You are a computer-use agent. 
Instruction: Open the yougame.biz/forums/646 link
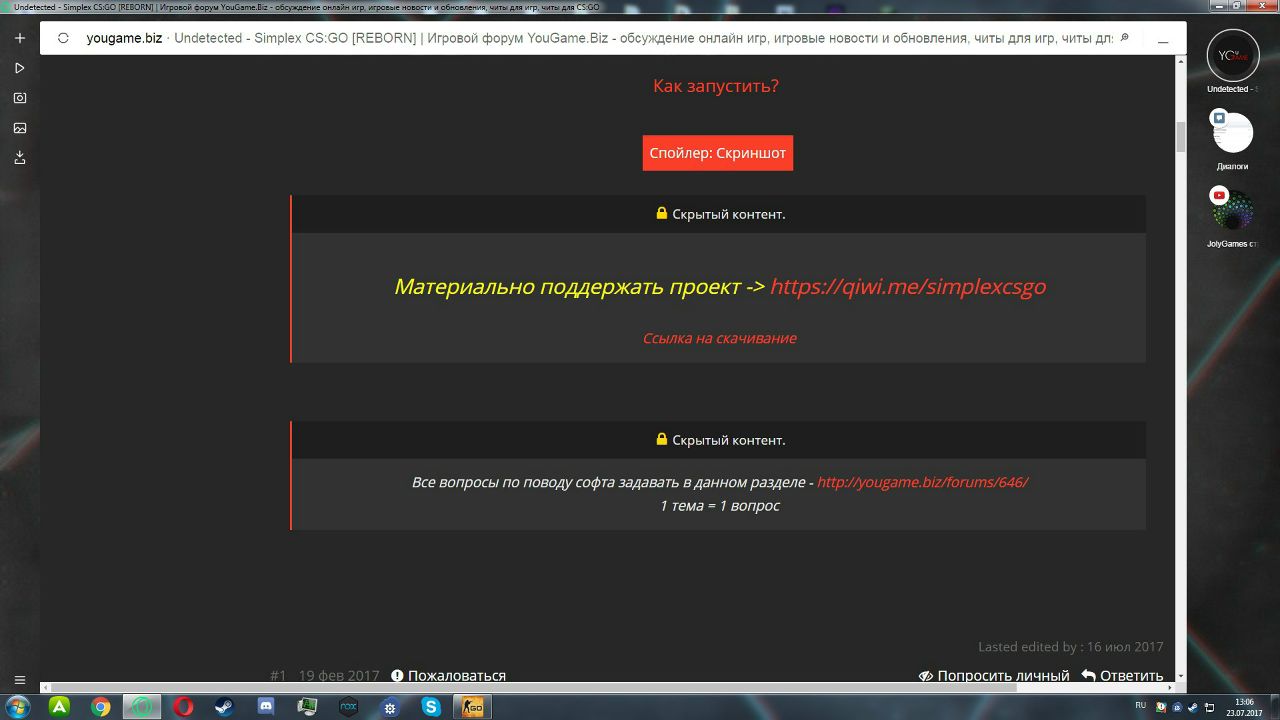point(922,482)
